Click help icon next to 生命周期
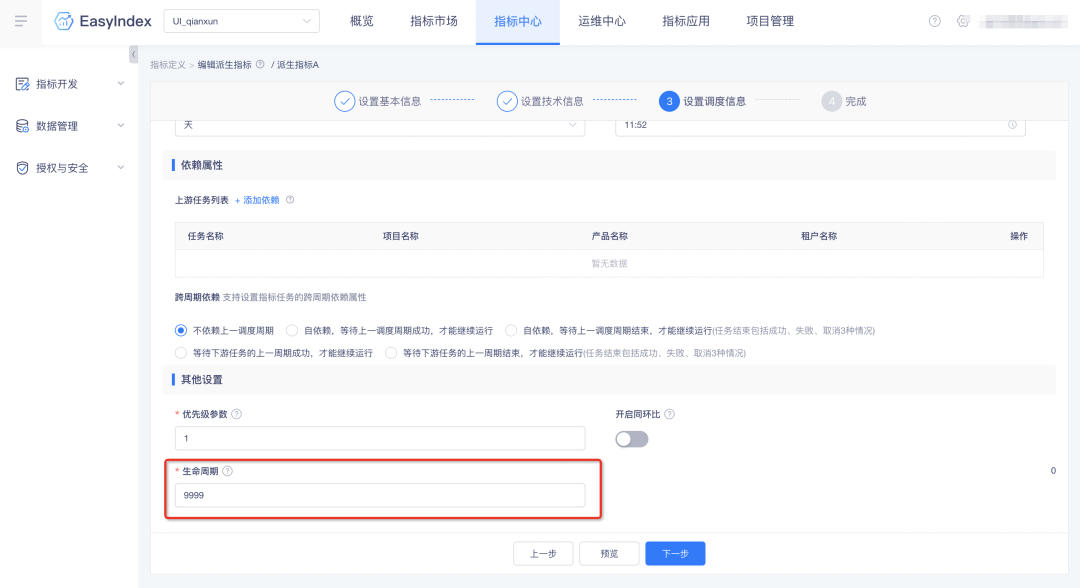1080x588 pixels. [227, 471]
